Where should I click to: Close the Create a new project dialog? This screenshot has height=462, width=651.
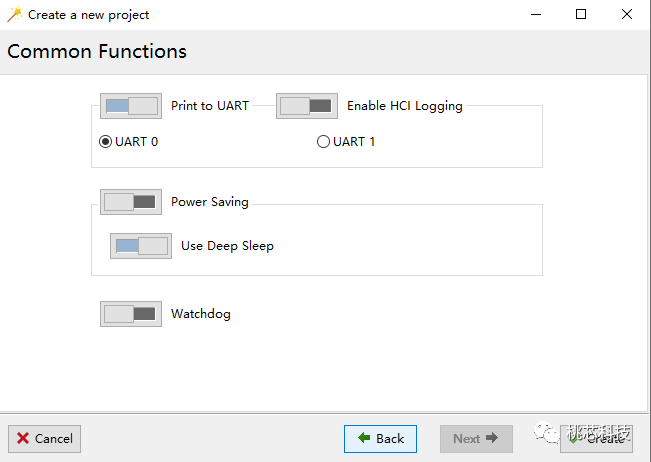click(x=627, y=15)
